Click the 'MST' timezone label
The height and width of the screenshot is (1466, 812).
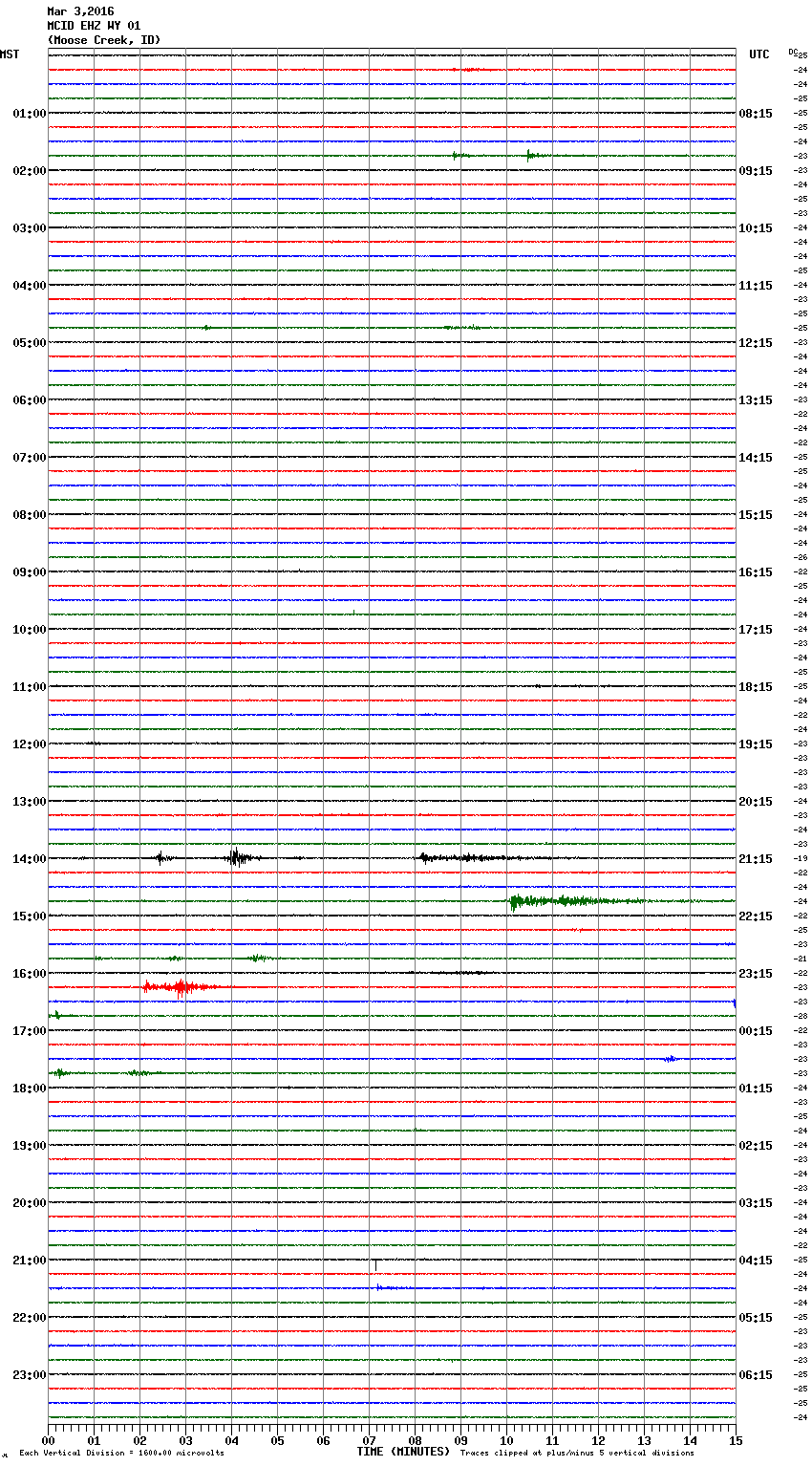pos(10,54)
